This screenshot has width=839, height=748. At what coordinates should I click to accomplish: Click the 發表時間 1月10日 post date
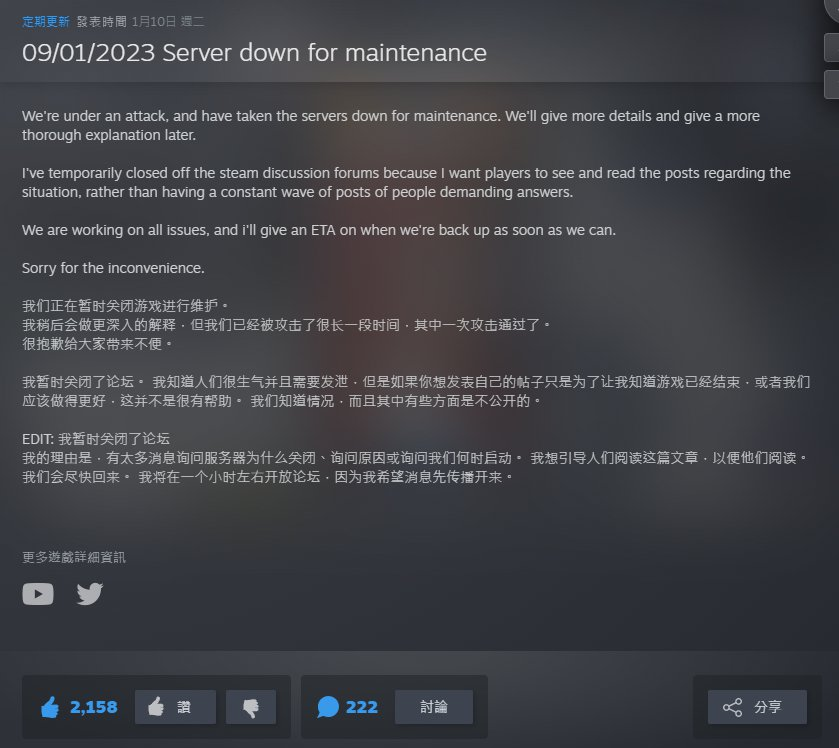click(140, 21)
